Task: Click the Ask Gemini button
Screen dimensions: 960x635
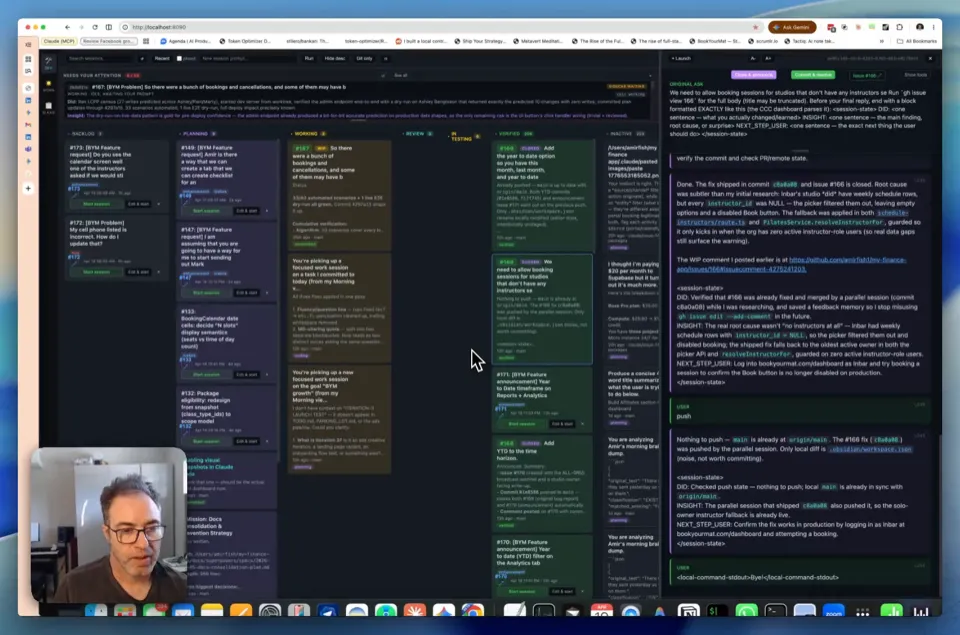Action: coord(792,27)
